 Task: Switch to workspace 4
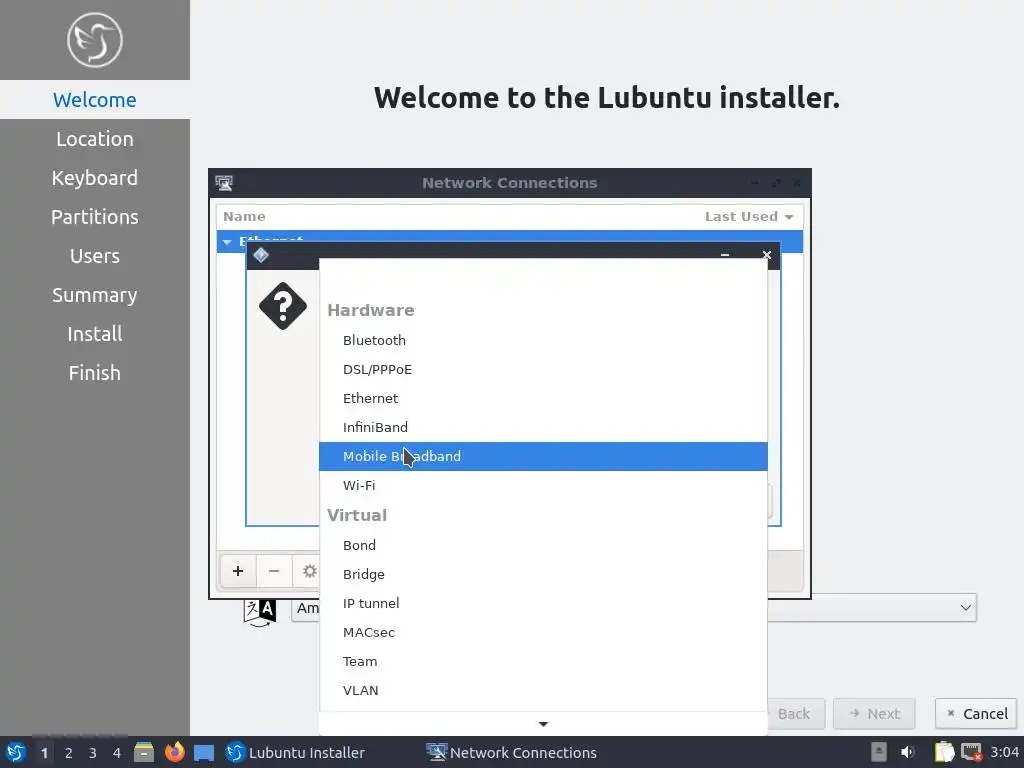point(117,753)
